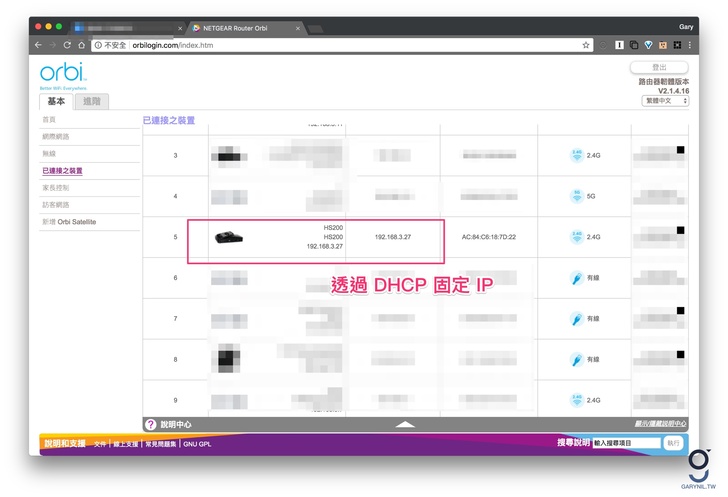Screen dimensions: 728x497
Task: Click the 2.4G wifi icon in row 3
Action: pos(577,155)
